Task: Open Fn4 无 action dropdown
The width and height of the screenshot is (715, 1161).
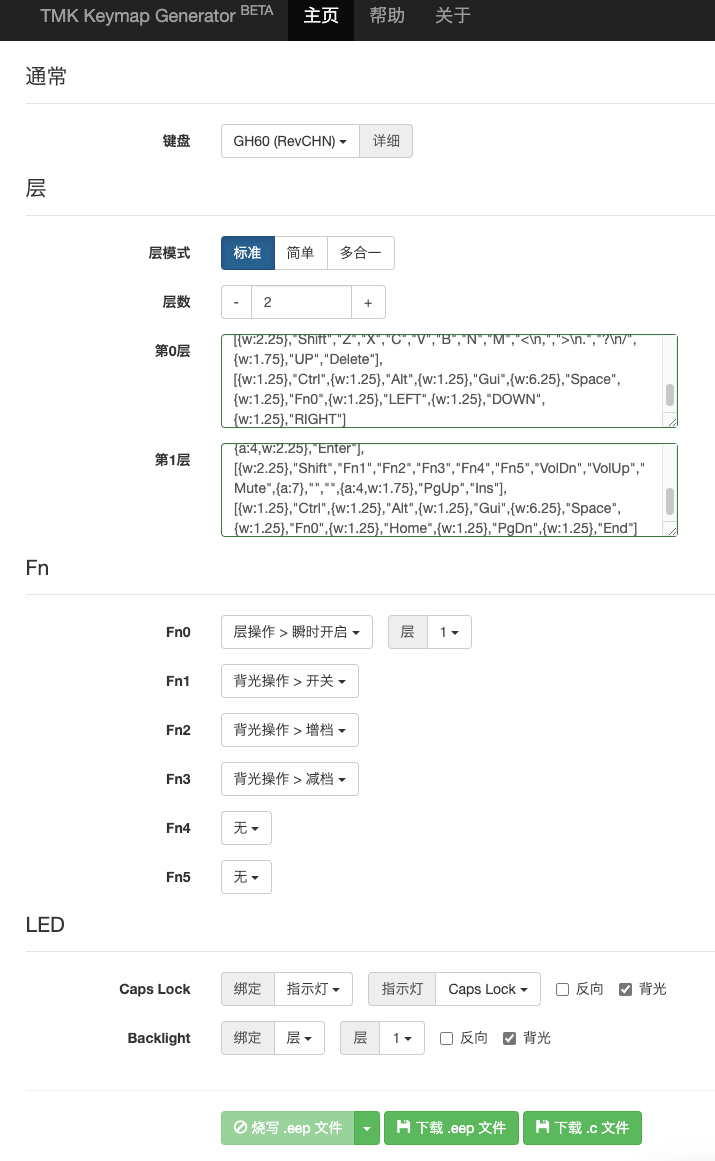Action: (246, 828)
